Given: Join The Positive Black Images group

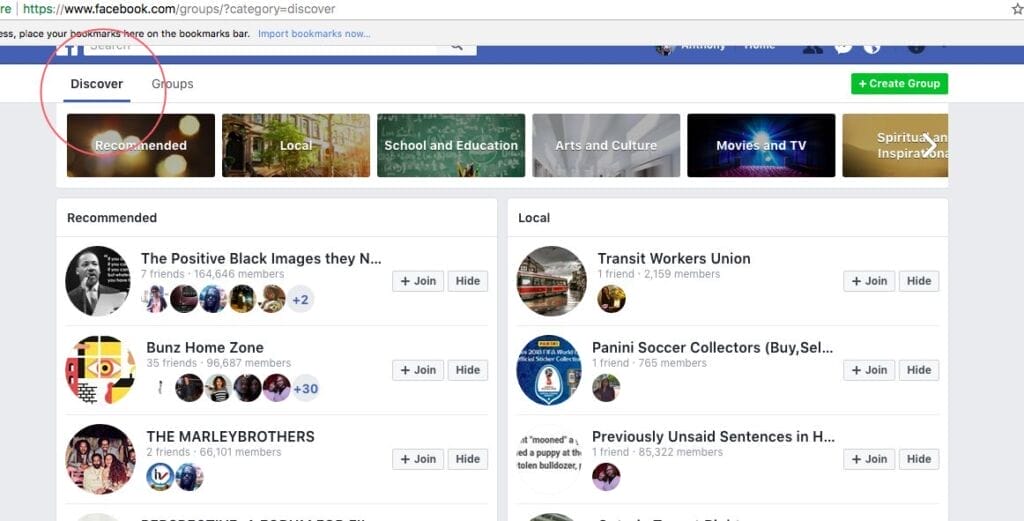Looking at the screenshot, I should point(418,281).
